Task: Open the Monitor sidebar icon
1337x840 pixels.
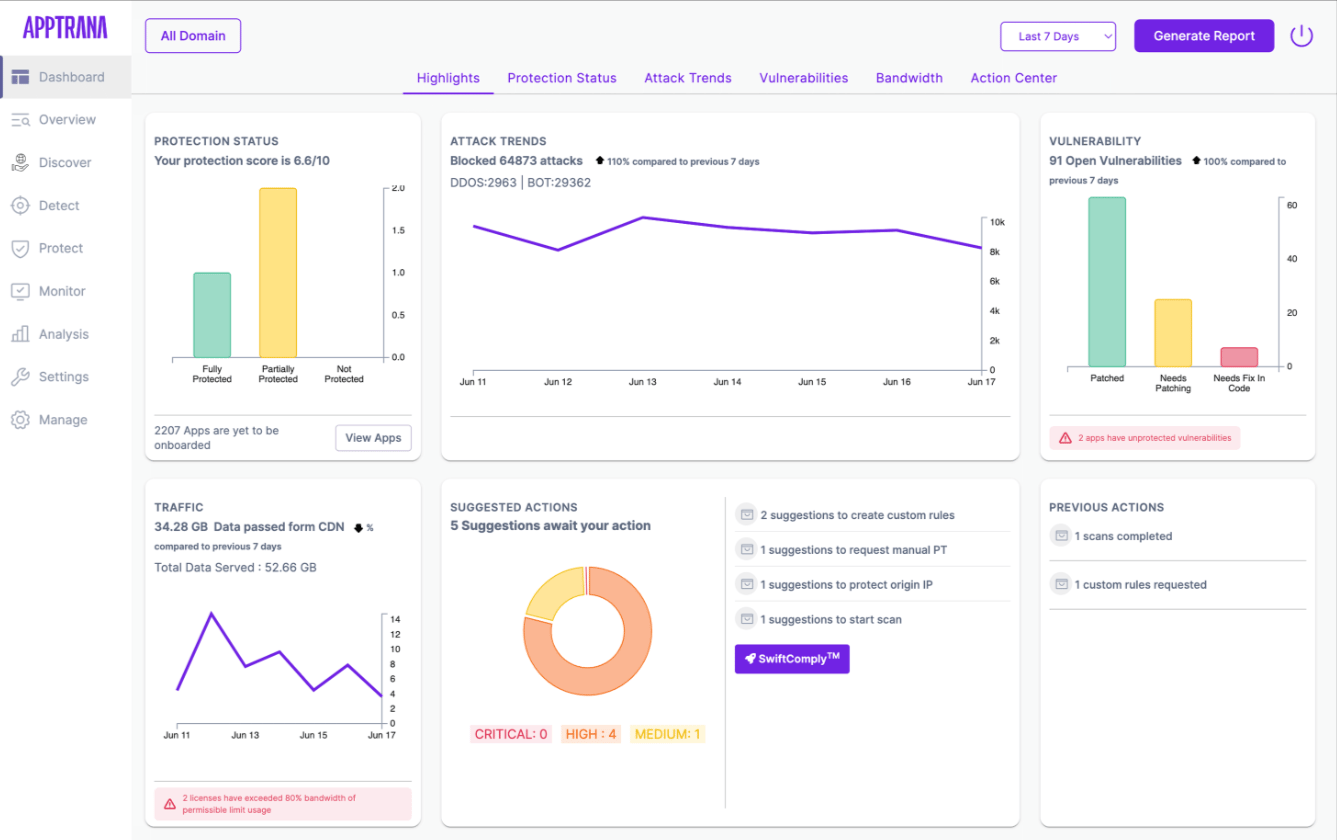Action: [20, 291]
